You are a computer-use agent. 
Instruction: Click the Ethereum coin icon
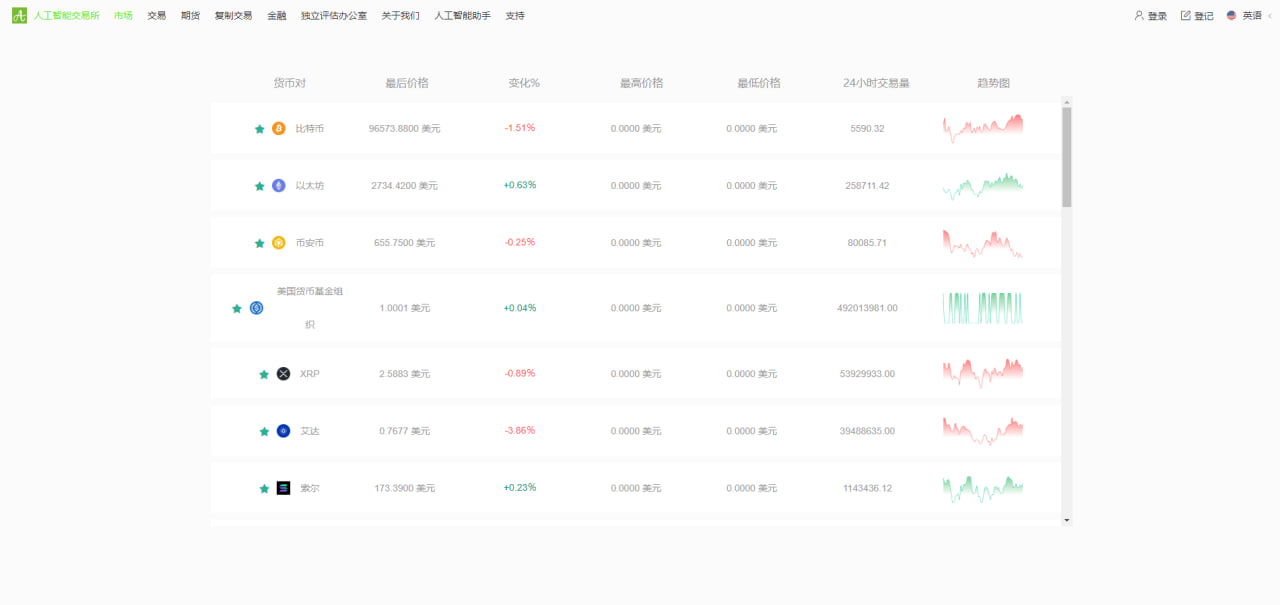279,185
